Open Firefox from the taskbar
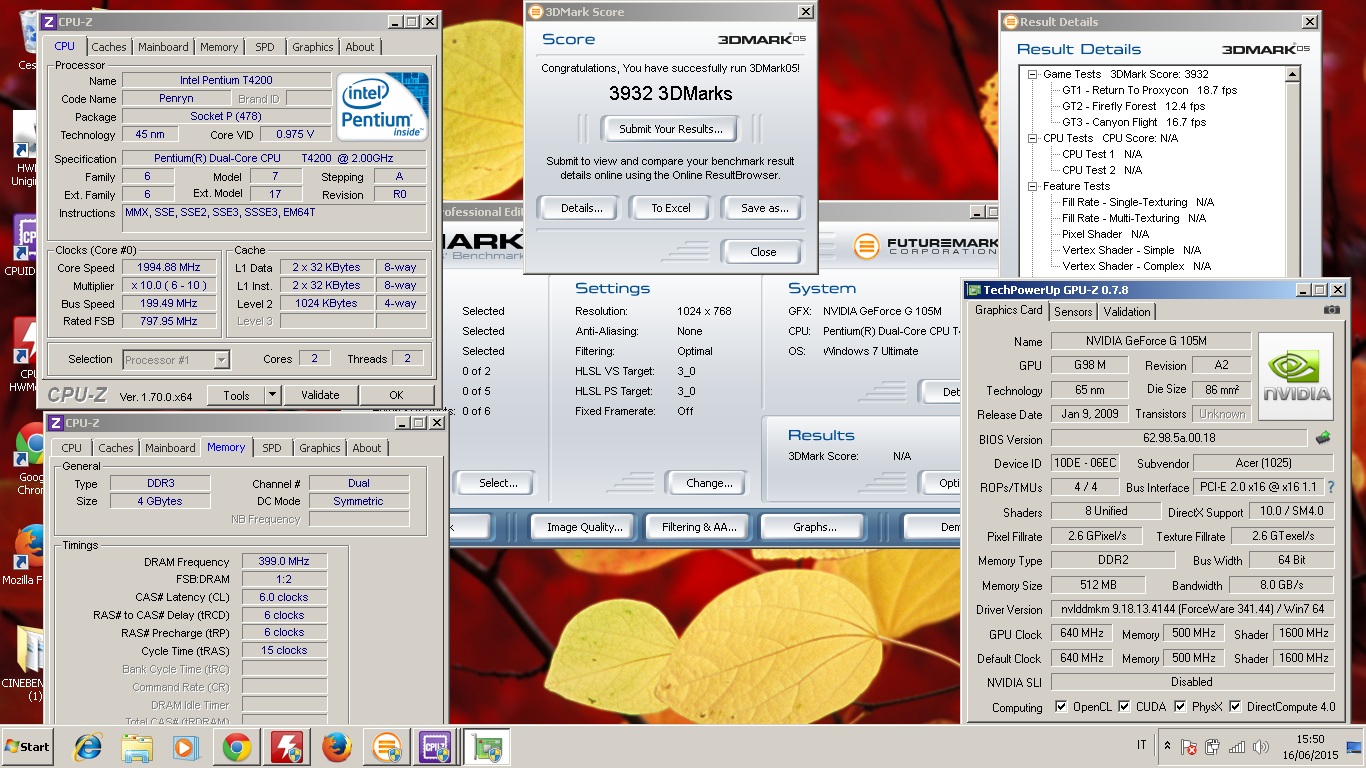 337,747
